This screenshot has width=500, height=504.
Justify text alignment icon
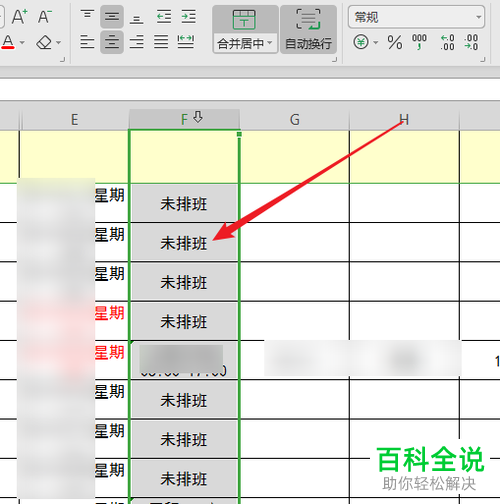pos(161,42)
